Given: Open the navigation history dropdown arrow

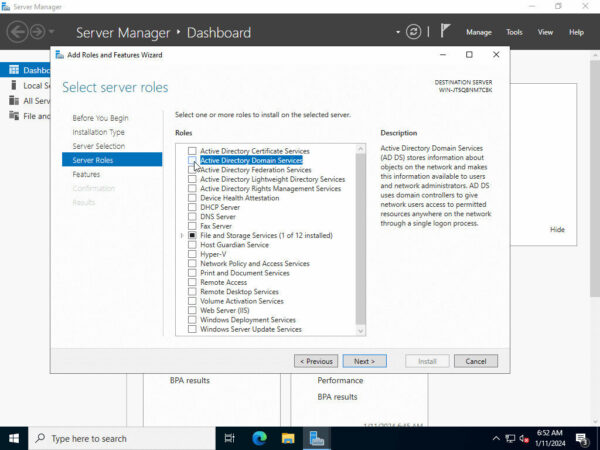Looking at the screenshot, I should pos(56,32).
